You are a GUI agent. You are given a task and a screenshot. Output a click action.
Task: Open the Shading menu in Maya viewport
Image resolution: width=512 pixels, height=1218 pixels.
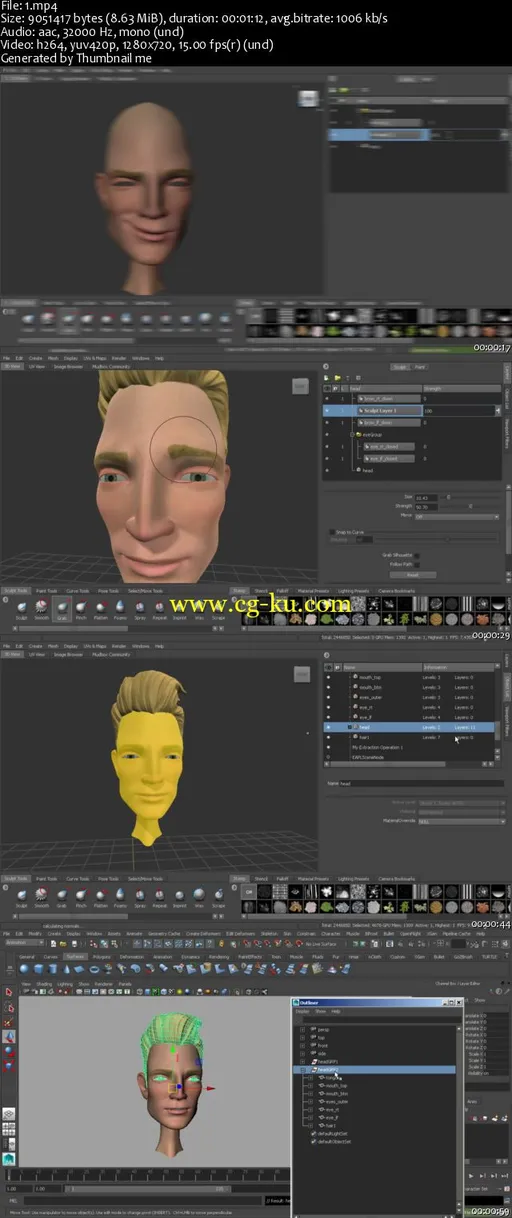(44, 983)
